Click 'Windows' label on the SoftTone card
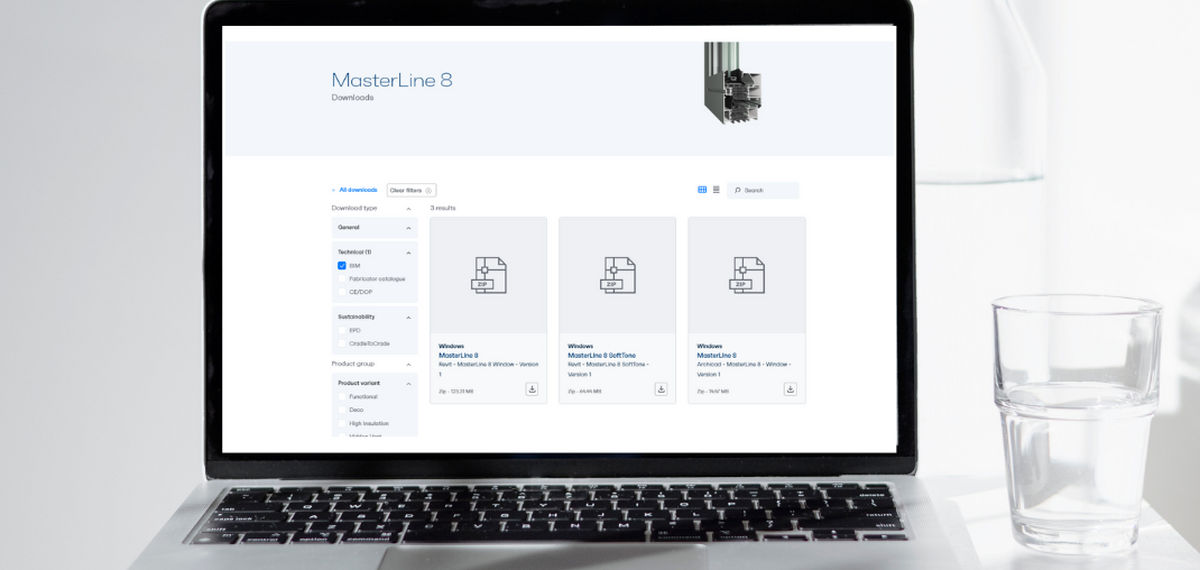 [x=579, y=346]
